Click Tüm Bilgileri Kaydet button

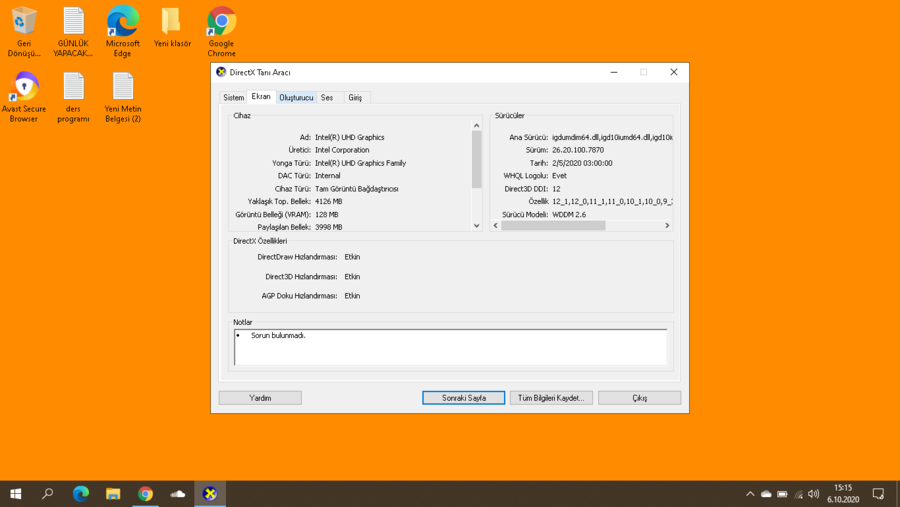tap(551, 398)
